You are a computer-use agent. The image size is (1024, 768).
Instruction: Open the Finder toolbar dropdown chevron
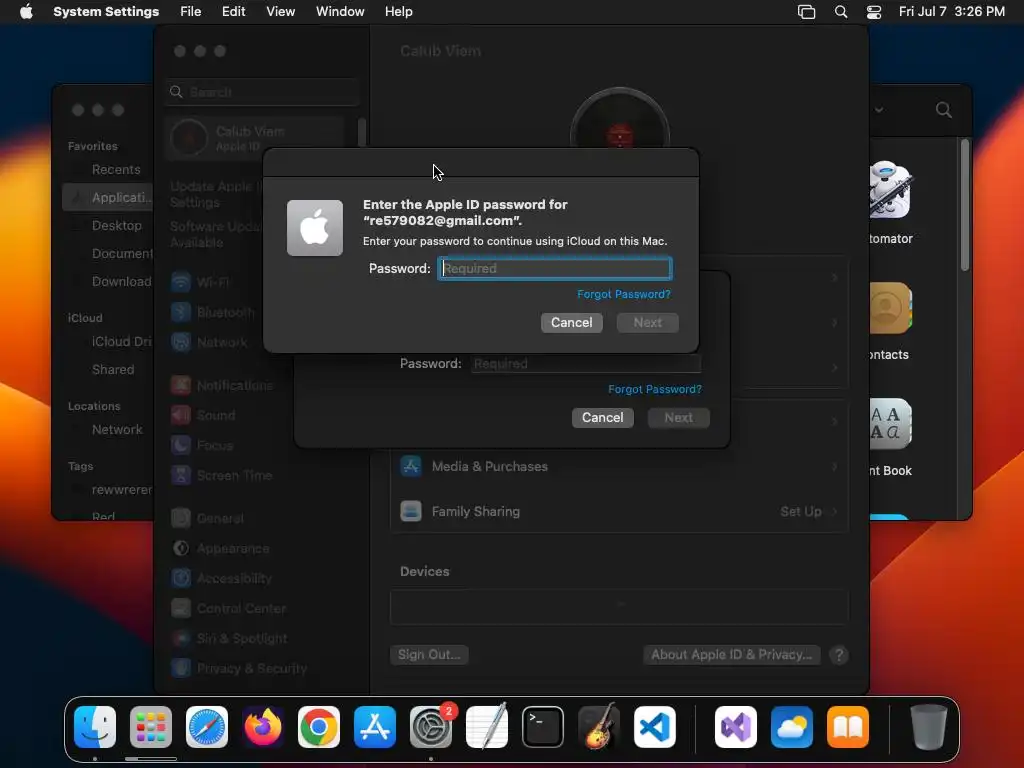click(x=879, y=110)
